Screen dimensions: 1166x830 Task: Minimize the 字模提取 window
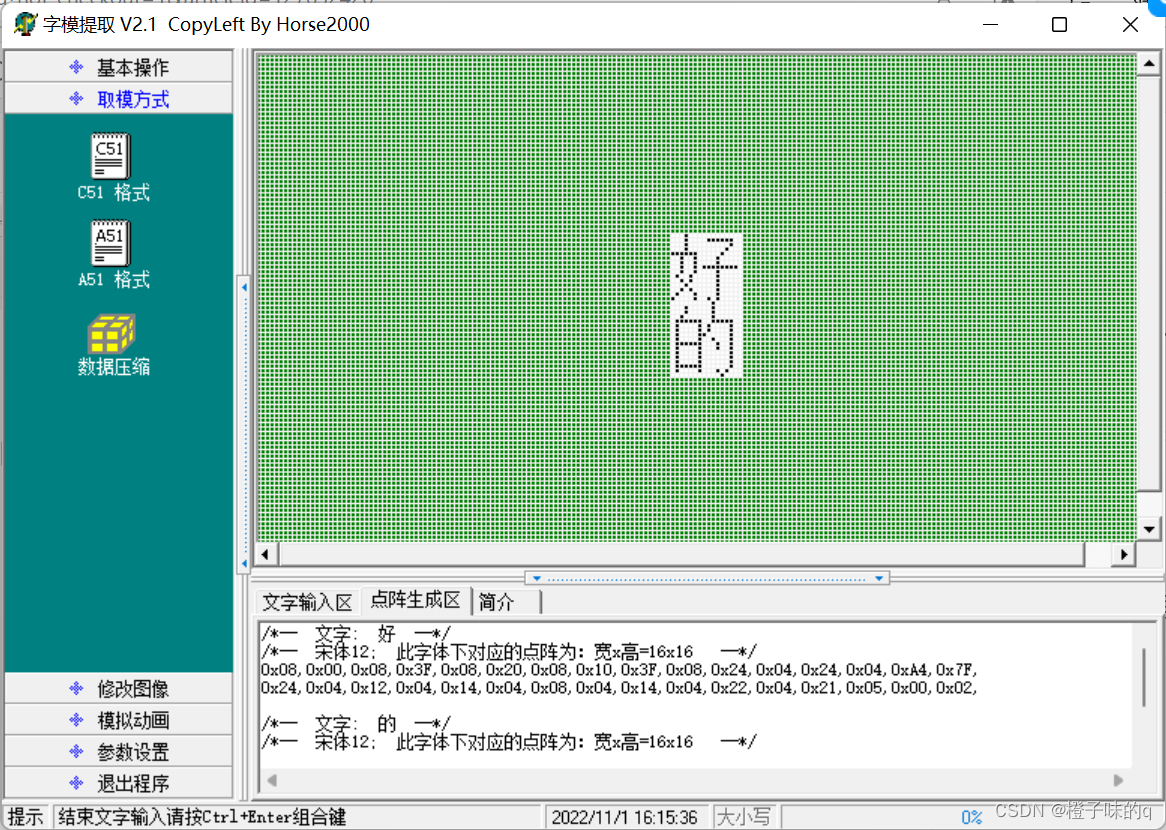991,25
